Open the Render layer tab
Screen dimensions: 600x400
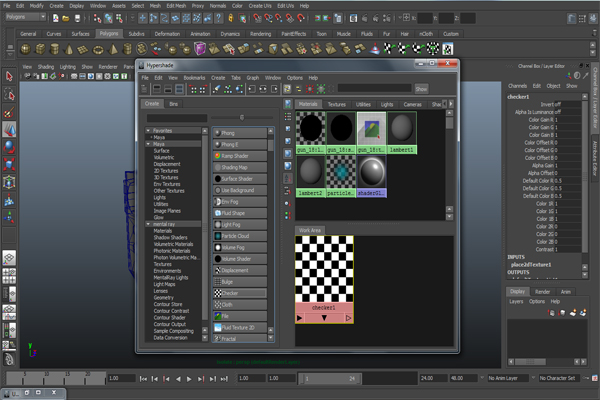point(542,292)
